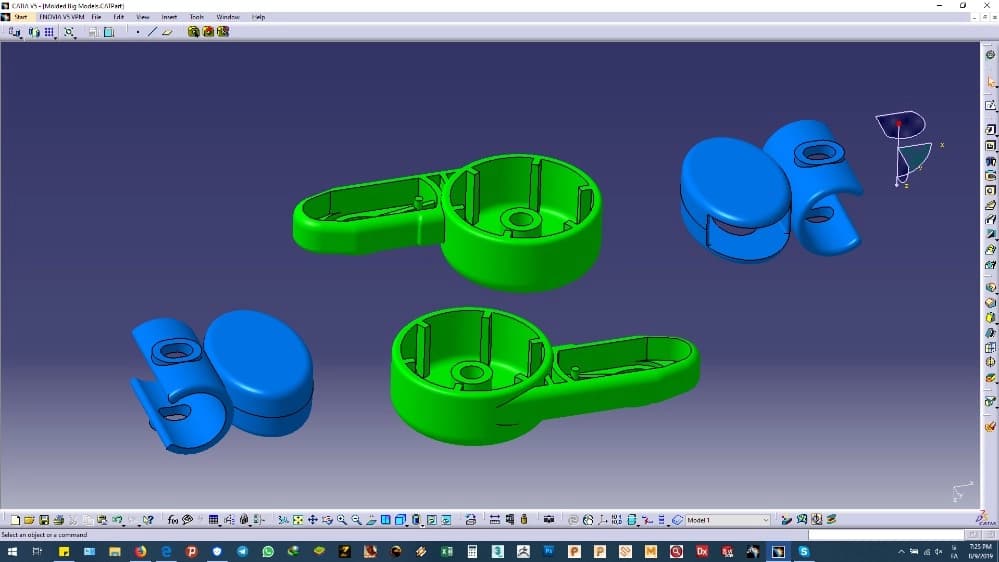Open the Window menu
Viewport: 999px width, 562px height.
(x=227, y=17)
